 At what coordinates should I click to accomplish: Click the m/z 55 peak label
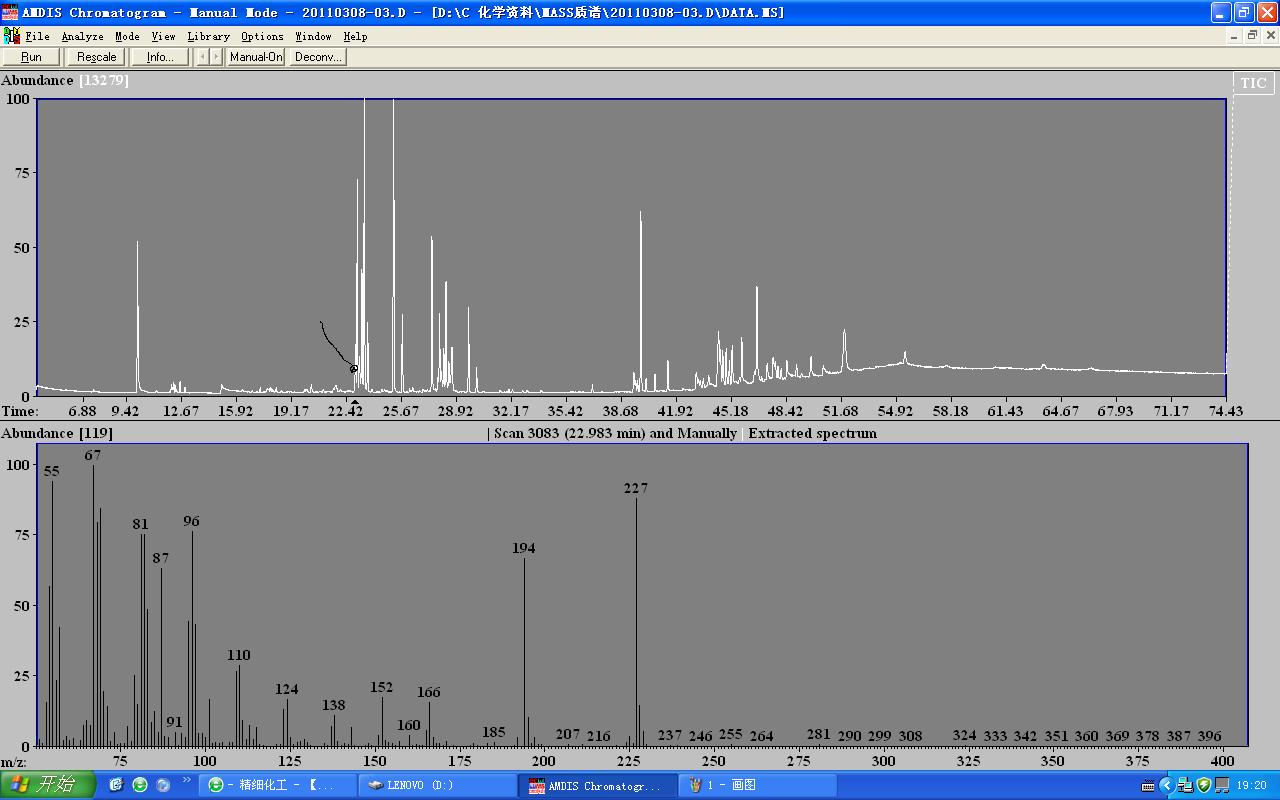(x=52, y=471)
